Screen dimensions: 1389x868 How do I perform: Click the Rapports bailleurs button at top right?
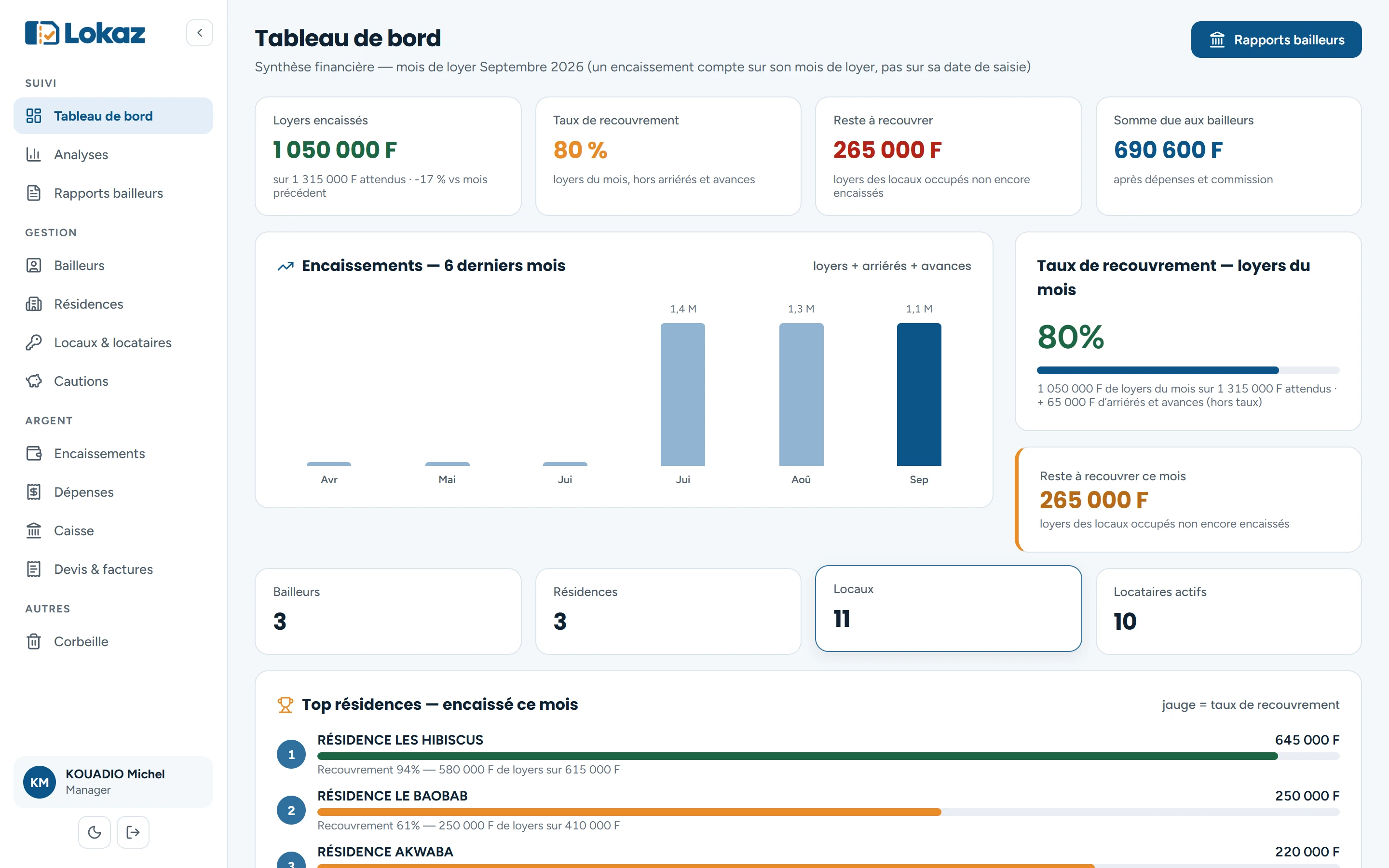point(1276,40)
